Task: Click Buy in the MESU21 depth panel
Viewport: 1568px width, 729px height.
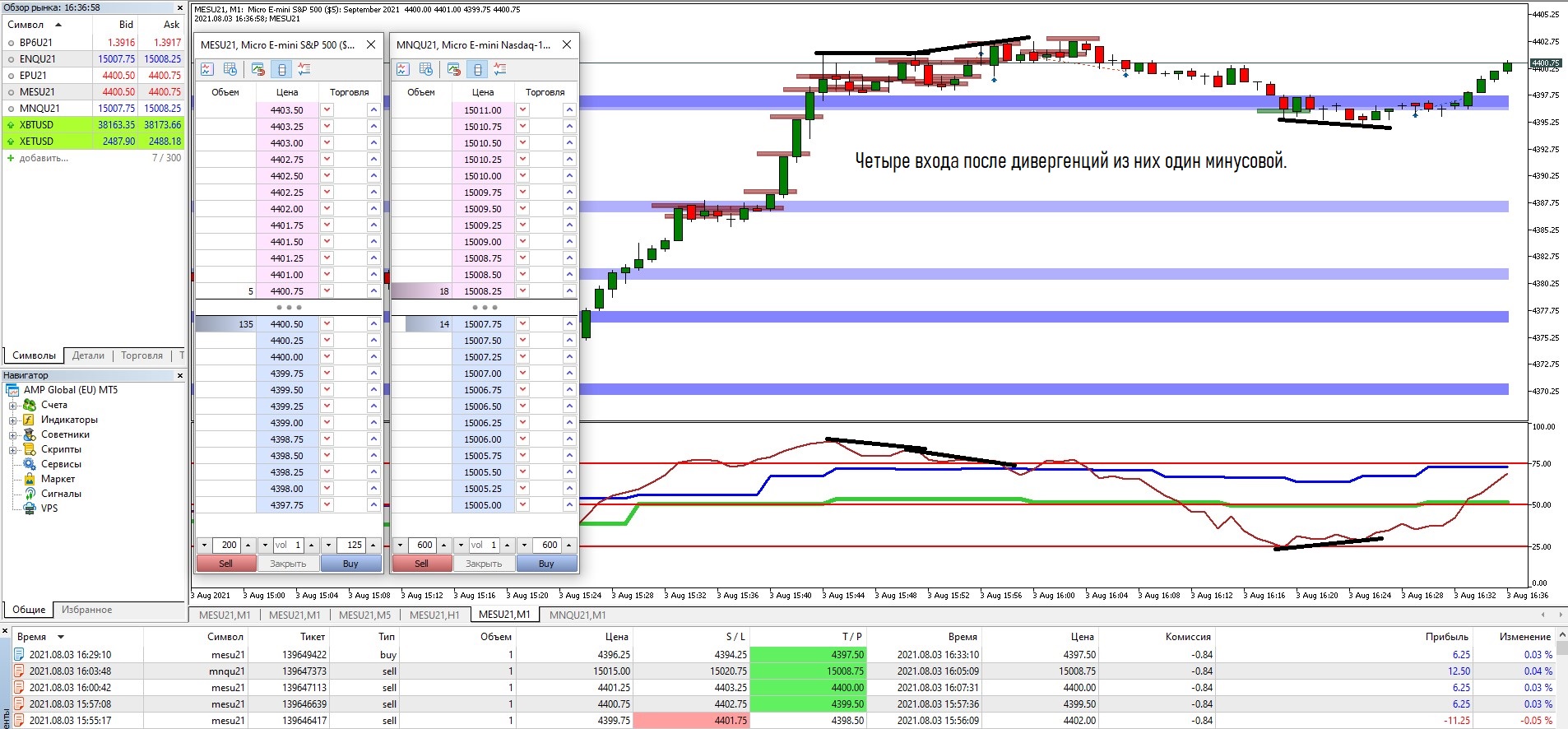Action: 350,564
